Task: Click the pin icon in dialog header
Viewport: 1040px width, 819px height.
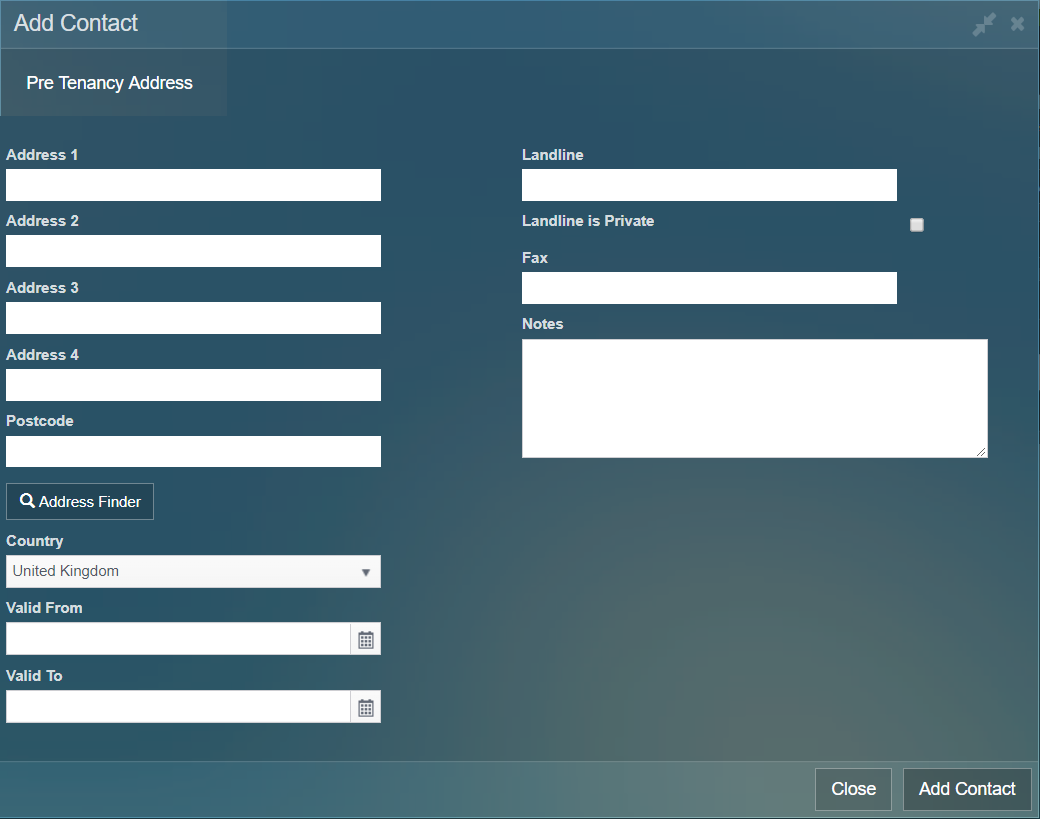Action: pos(984,25)
